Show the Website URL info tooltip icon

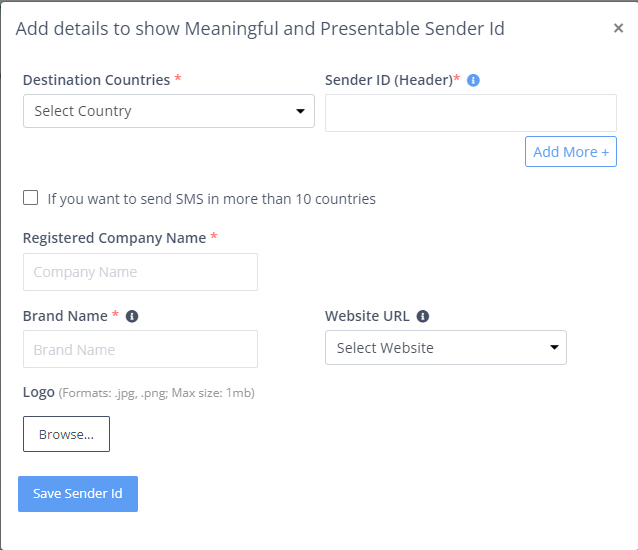423,316
